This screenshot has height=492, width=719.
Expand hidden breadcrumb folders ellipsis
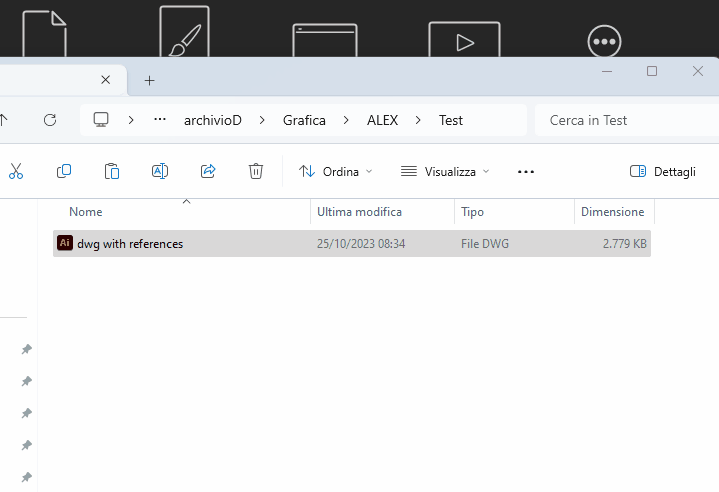click(160, 120)
